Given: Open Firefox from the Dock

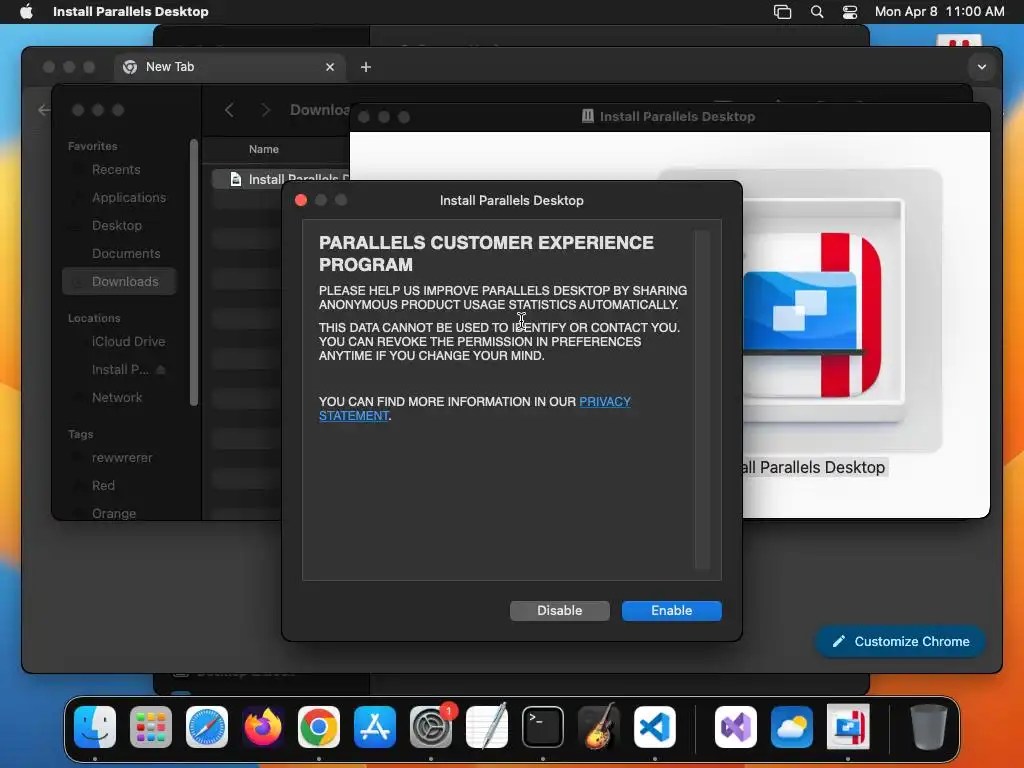Looking at the screenshot, I should [x=263, y=727].
